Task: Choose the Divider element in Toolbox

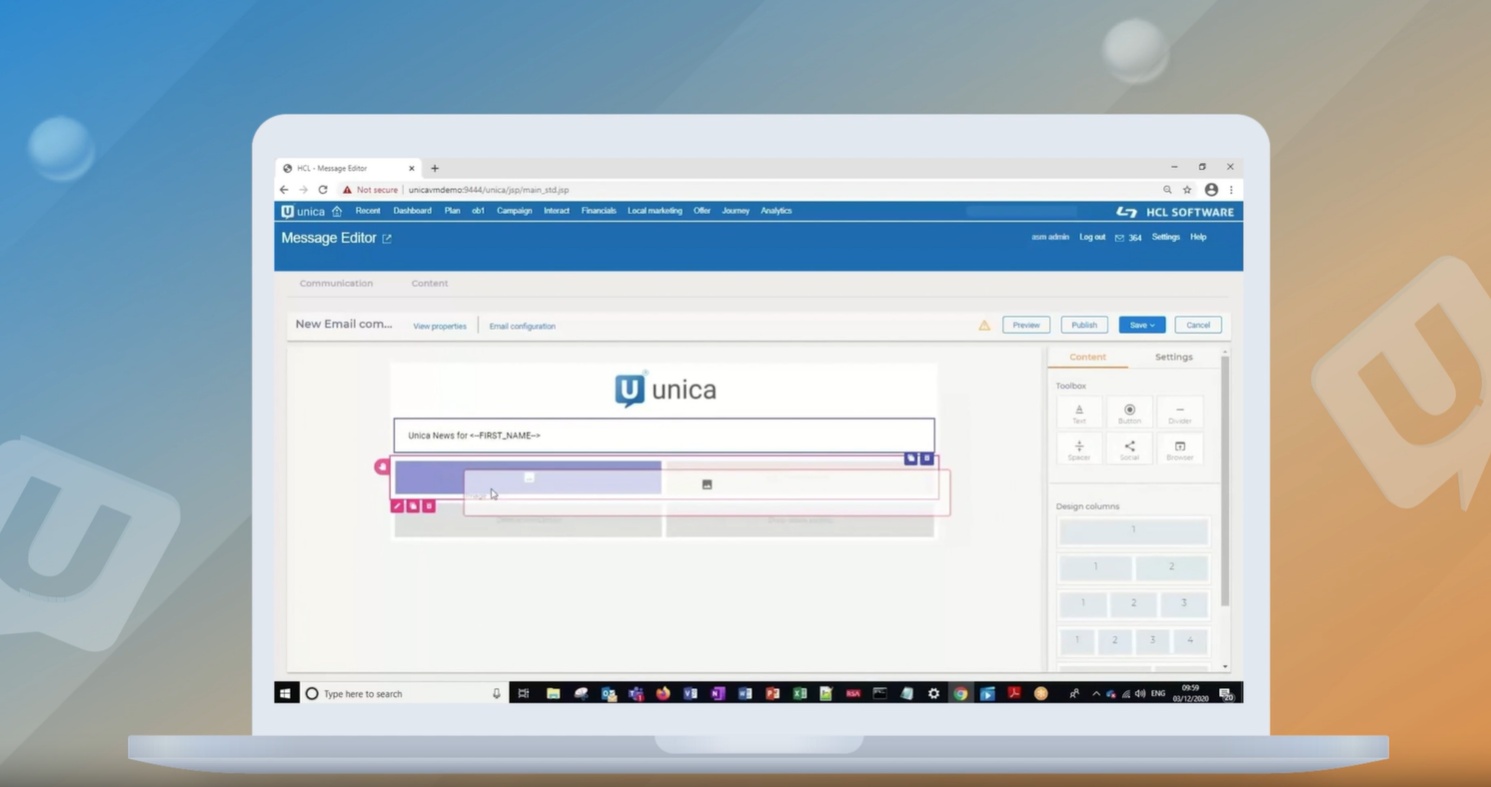Action: 1180,413
